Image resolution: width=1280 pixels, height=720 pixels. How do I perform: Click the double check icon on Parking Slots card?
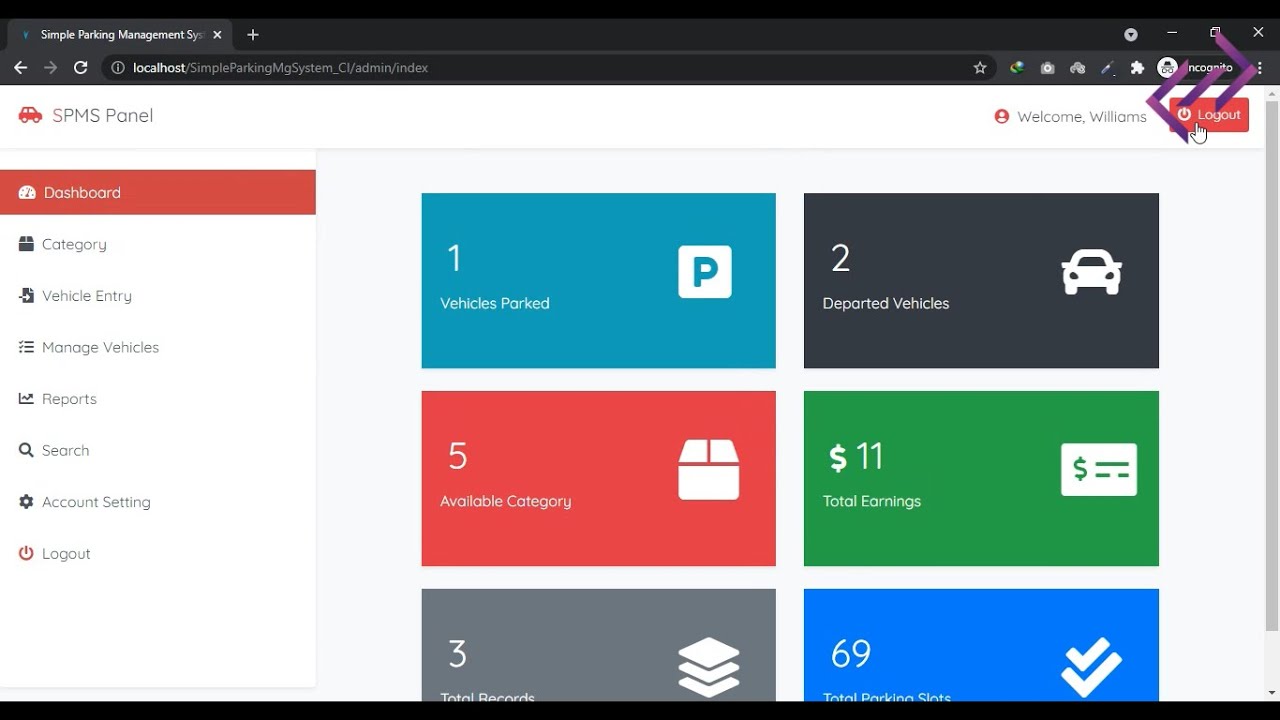click(1091, 666)
